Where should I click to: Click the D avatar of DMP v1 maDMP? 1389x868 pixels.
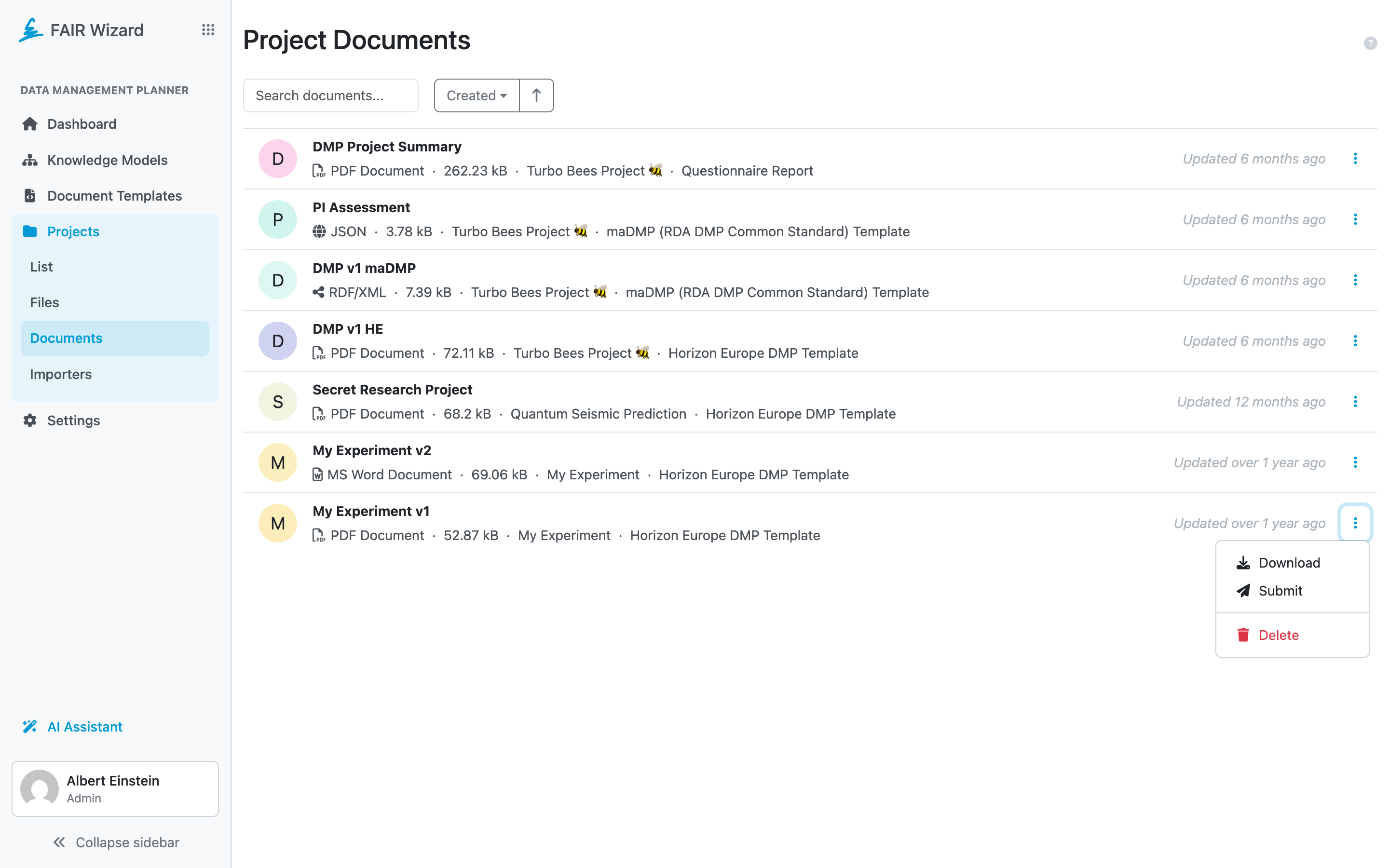(x=278, y=281)
